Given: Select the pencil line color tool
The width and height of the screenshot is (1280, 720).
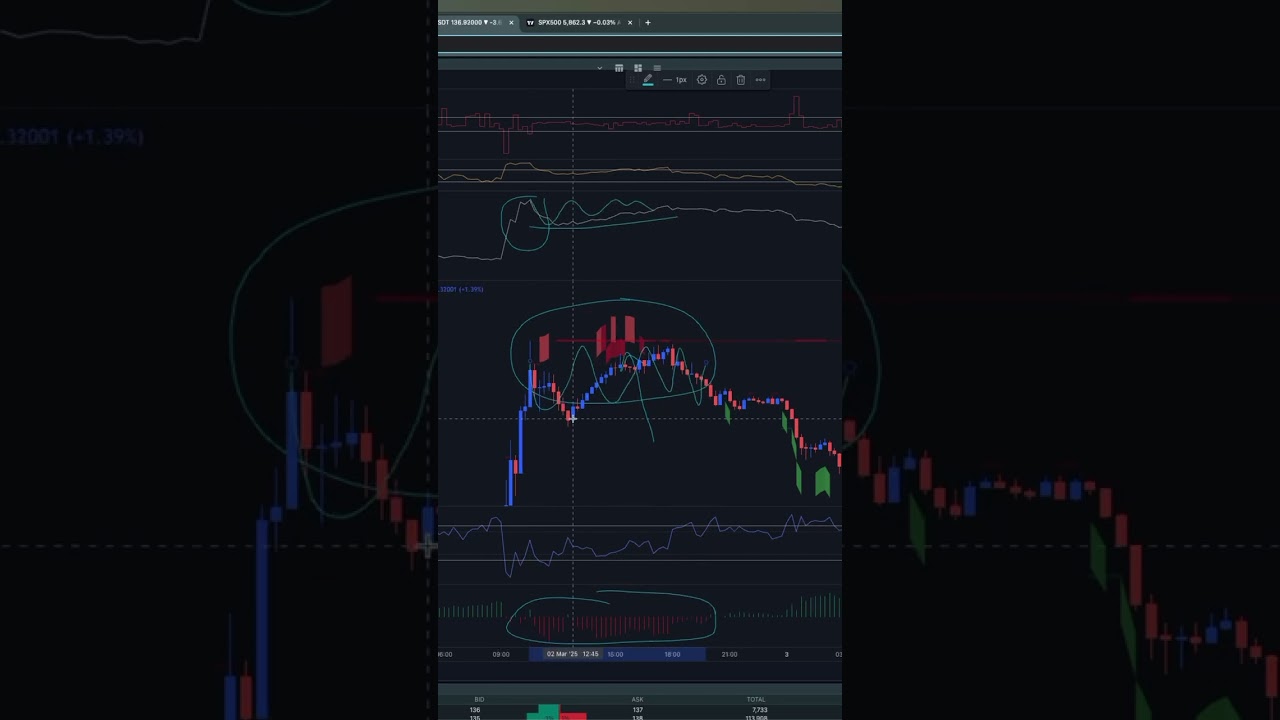Looking at the screenshot, I should pos(648,80).
